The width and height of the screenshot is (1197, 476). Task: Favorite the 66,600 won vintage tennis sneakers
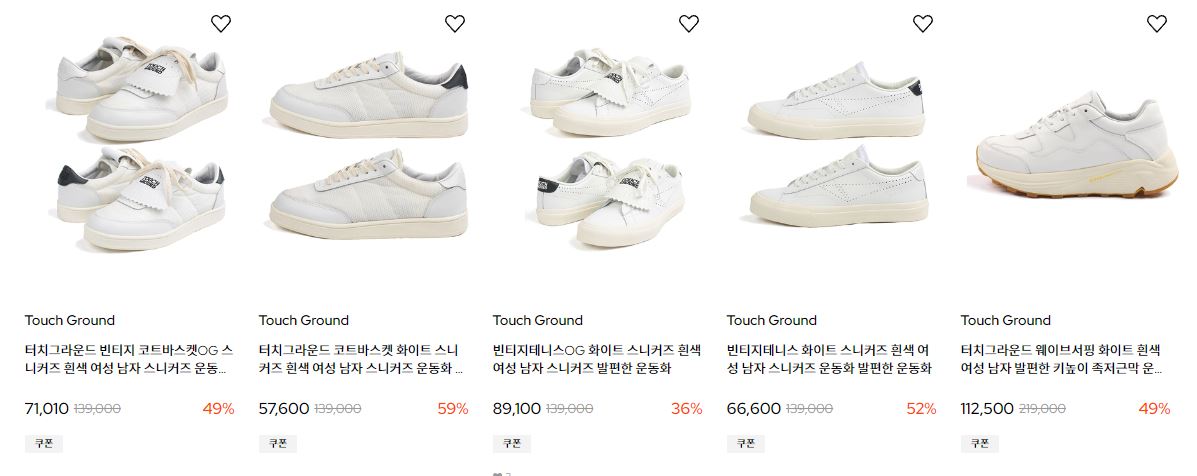[923, 24]
